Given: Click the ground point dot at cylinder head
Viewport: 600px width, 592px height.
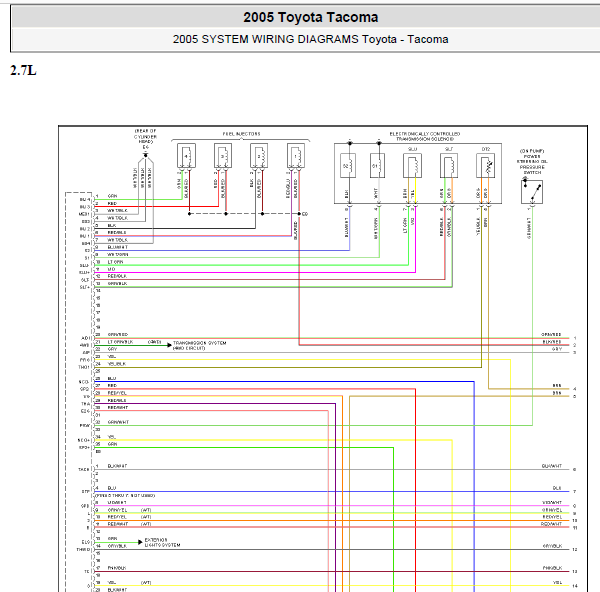Looking at the screenshot, I should click(145, 155).
